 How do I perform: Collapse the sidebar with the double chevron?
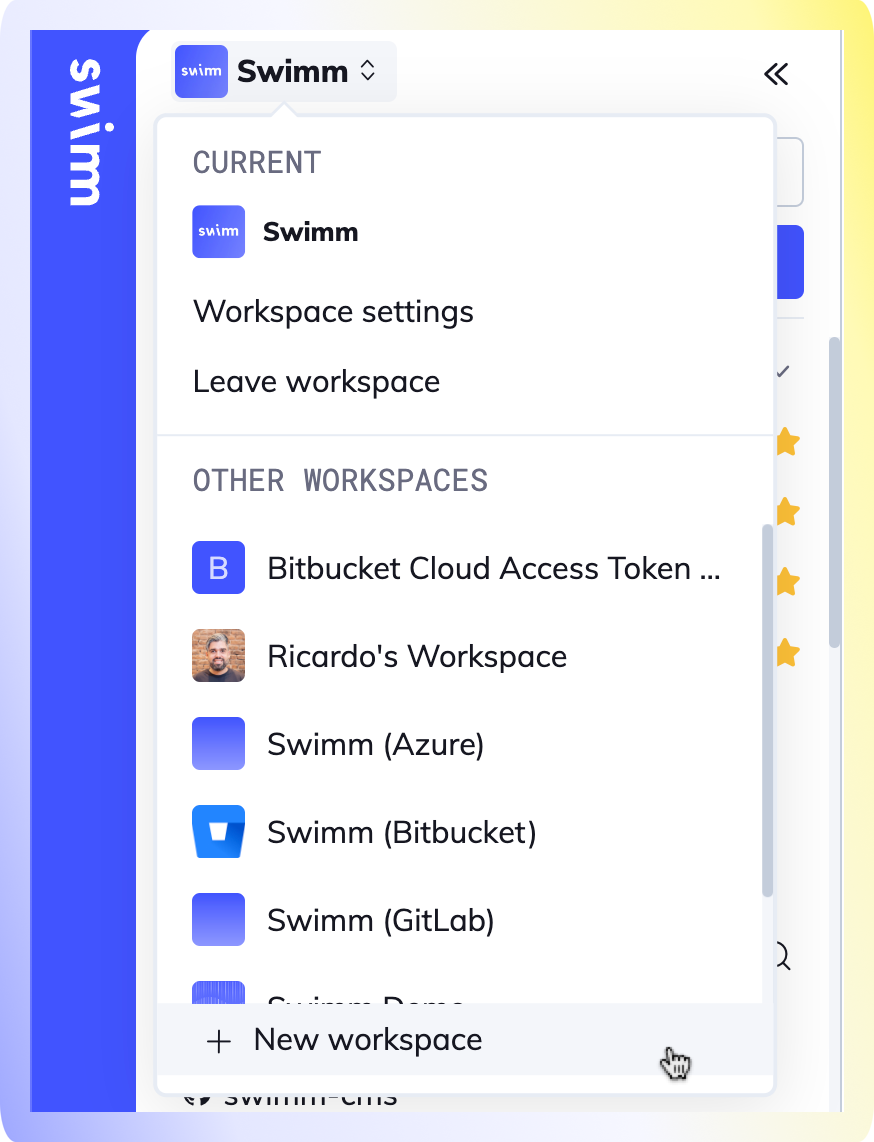tap(776, 74)
